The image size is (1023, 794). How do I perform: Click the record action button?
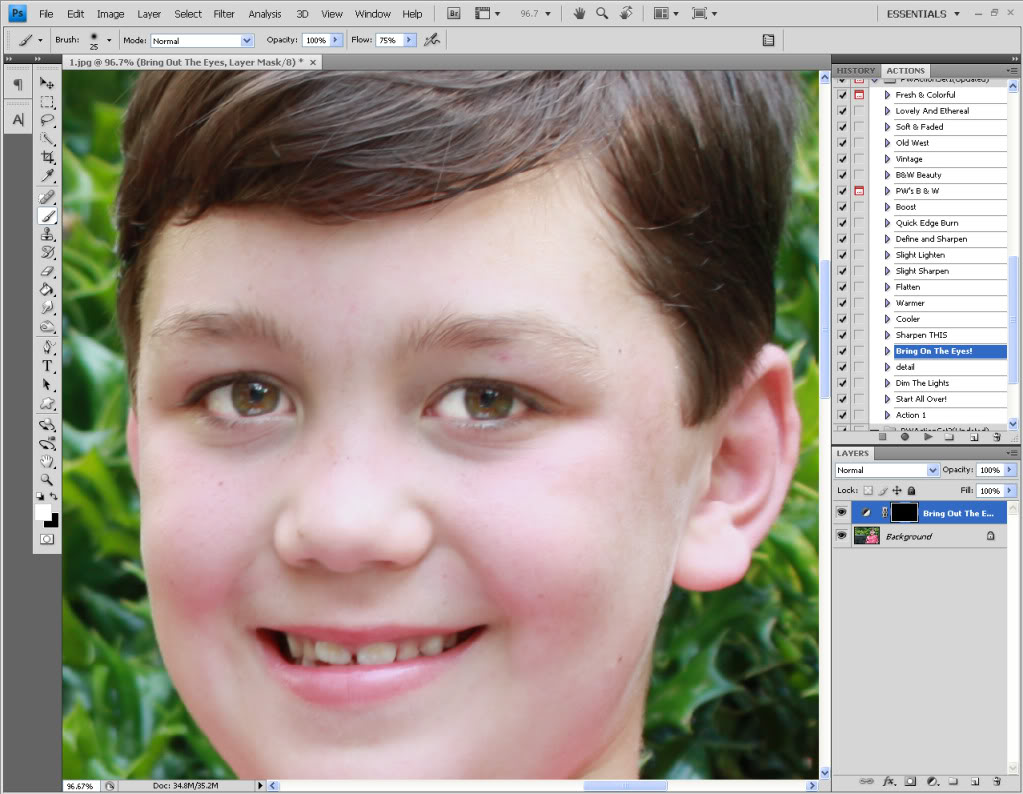[904, 436]
